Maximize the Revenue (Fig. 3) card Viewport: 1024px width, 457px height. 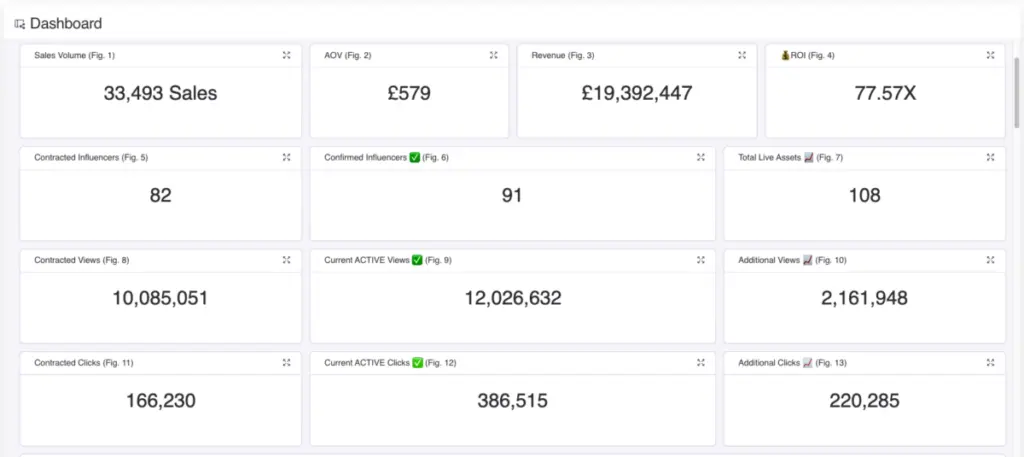point(741,55)
